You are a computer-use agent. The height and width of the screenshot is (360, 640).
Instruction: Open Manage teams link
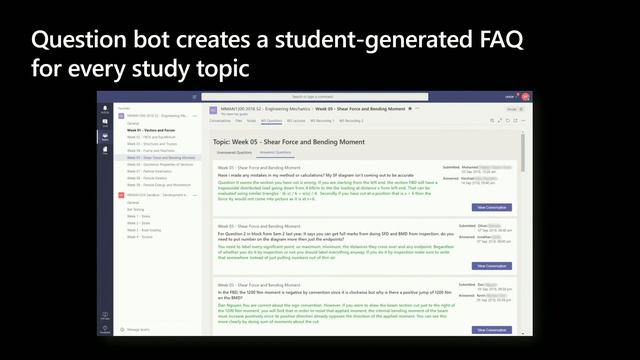(x=138, y=329)
